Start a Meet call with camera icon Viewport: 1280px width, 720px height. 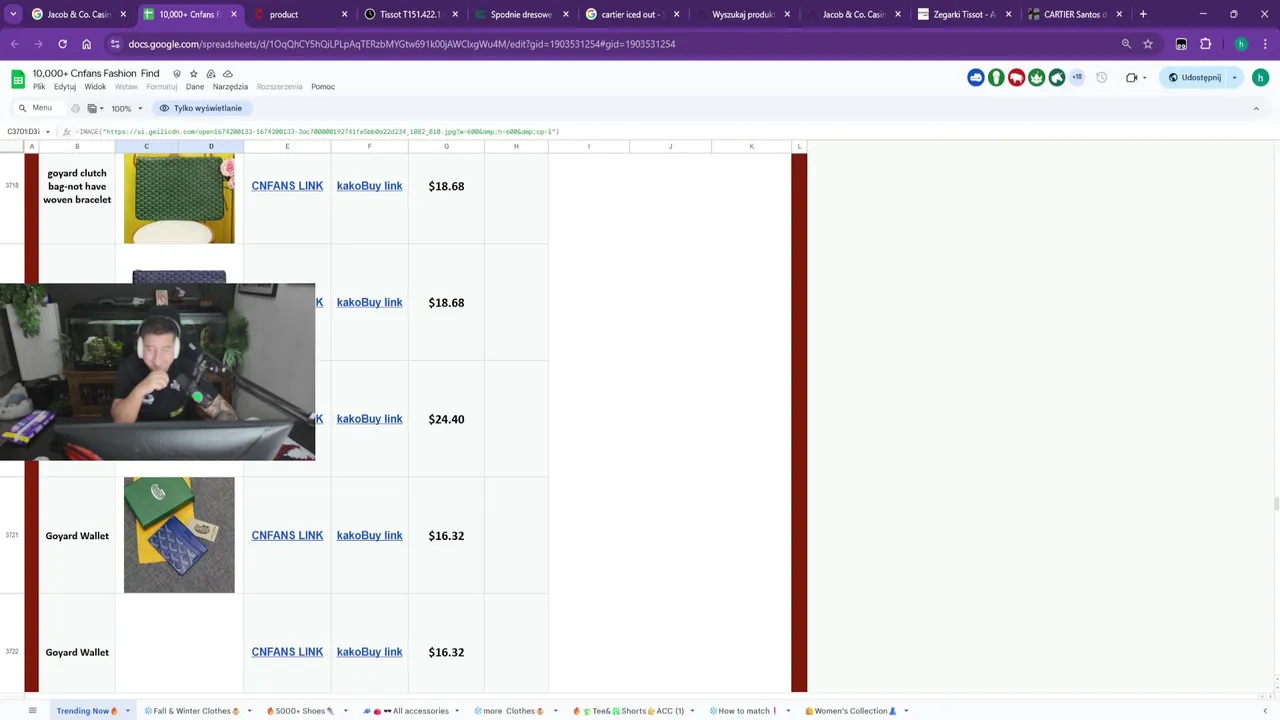(x=1131, y=78)
